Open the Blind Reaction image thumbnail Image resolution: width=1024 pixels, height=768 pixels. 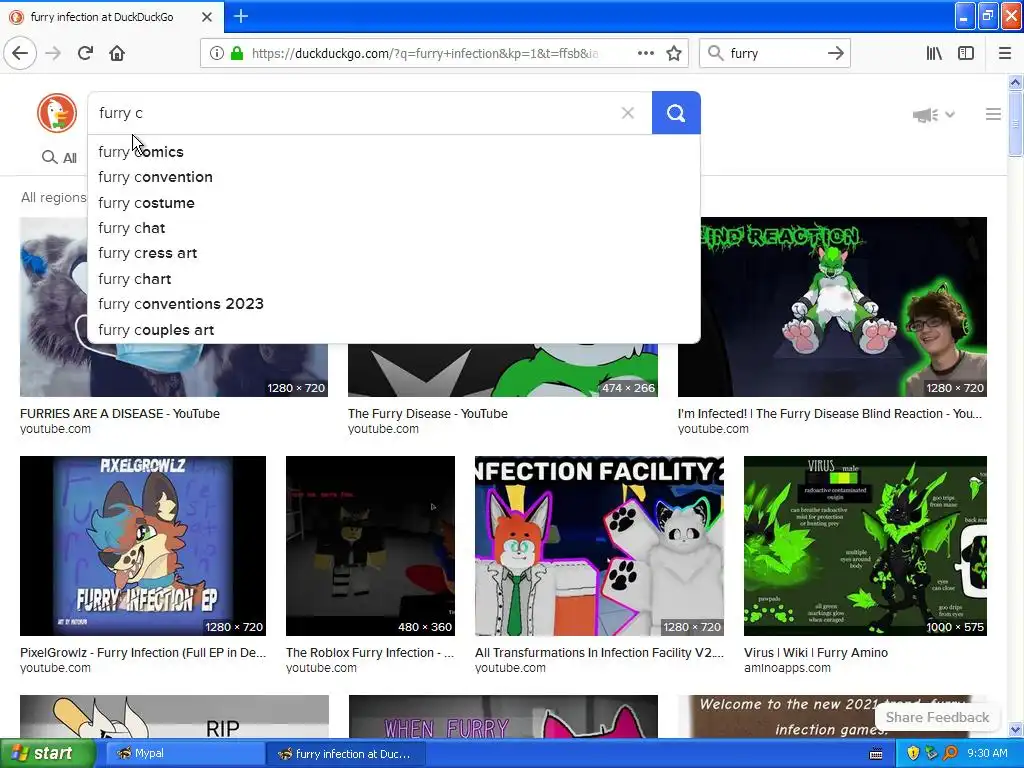click(832, 307)
